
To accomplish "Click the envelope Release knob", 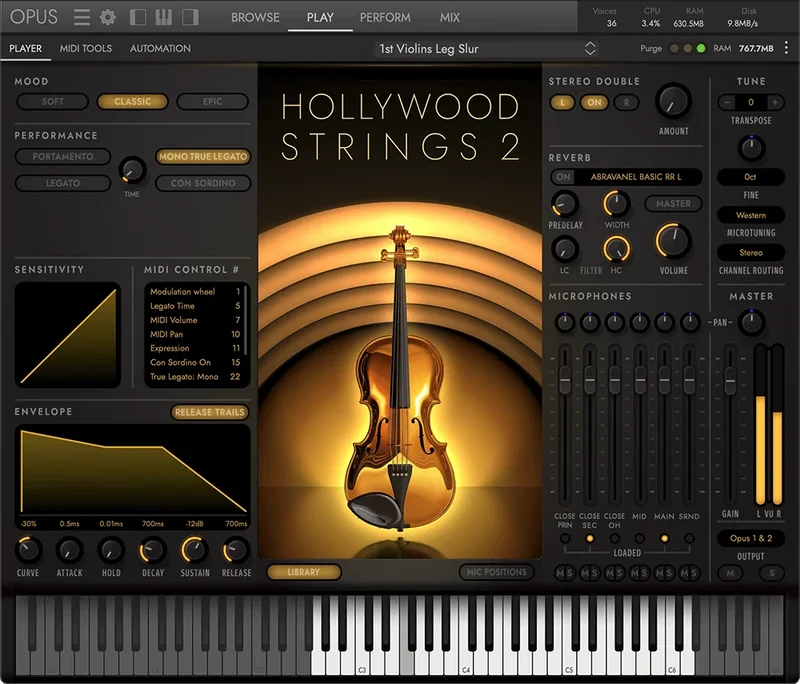I will coord(236,550).
